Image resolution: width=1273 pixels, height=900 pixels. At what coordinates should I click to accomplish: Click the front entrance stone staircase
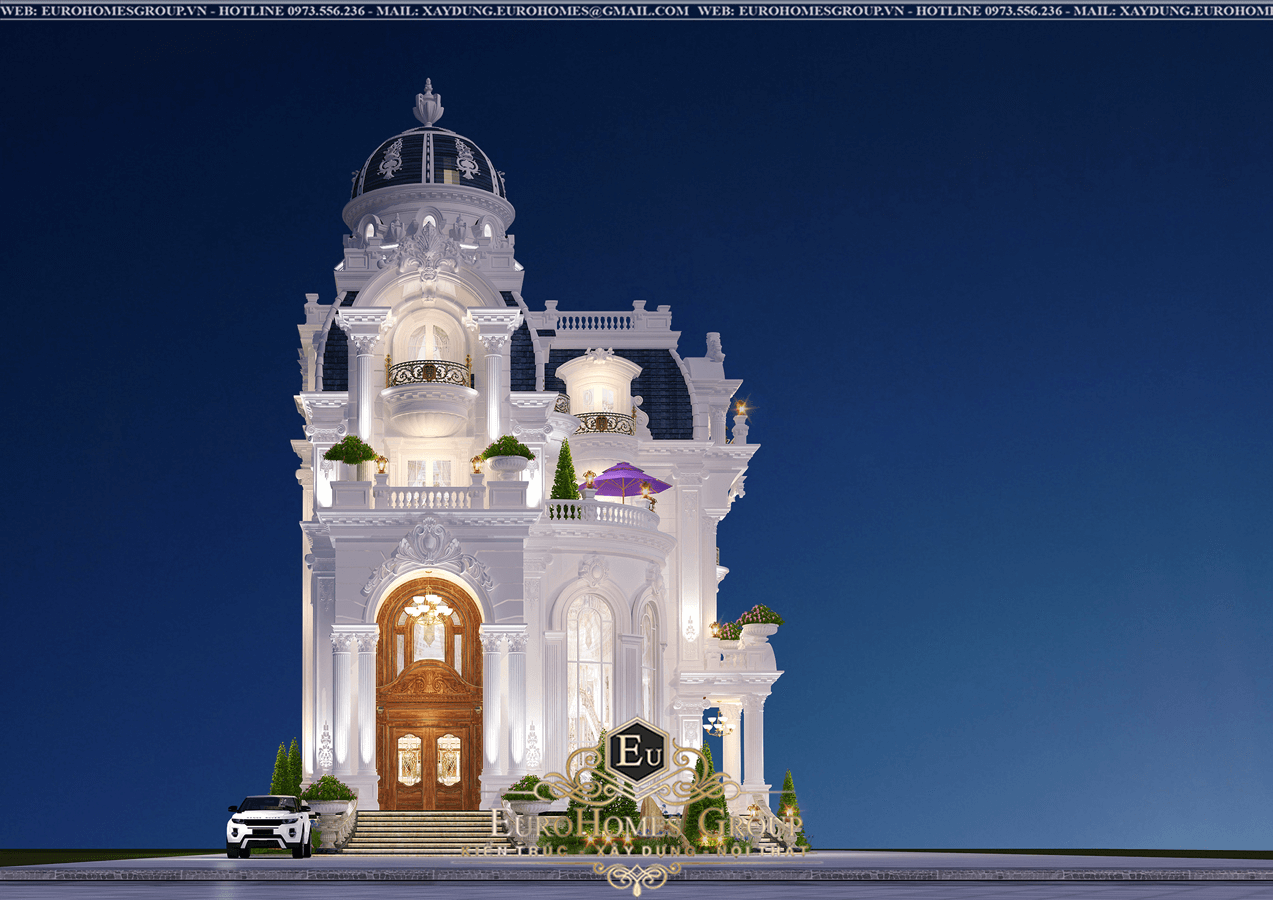click(x=422, y=832)
